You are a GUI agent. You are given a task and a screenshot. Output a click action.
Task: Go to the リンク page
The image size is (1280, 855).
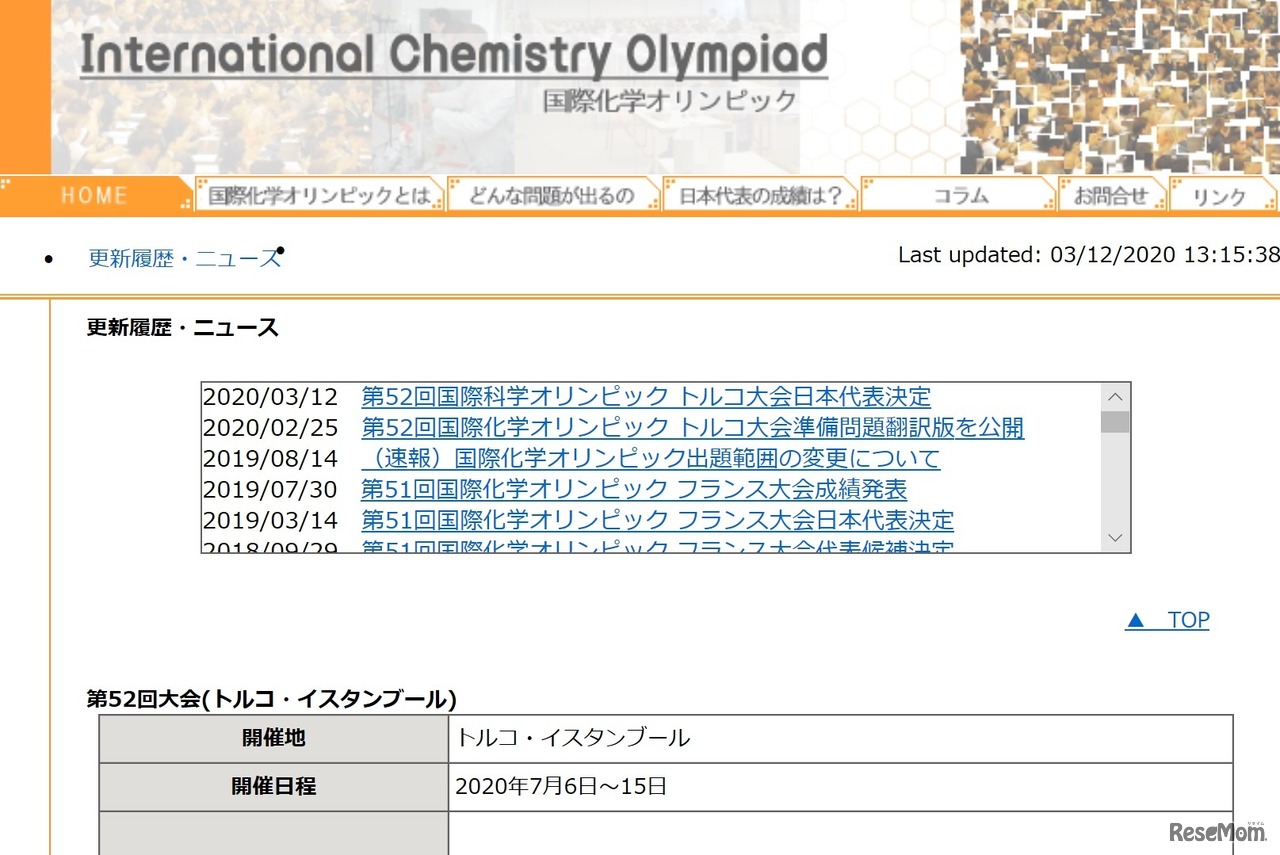pyautogui.click(x=1222, y=195)
